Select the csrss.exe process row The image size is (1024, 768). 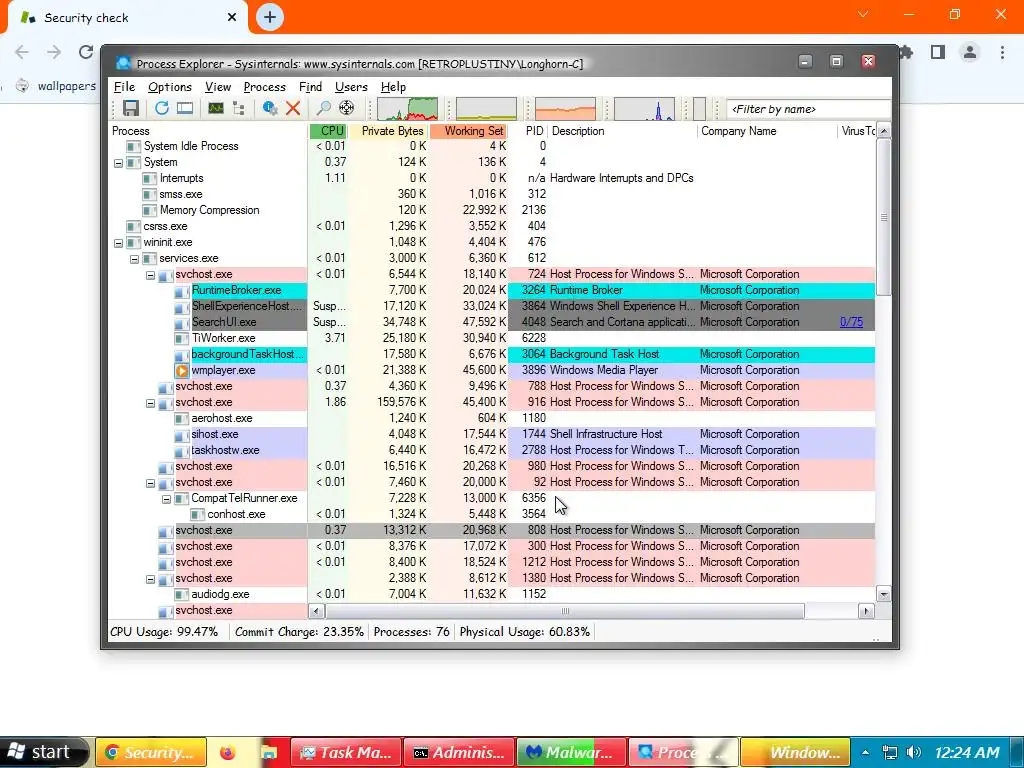[x=491, y=226]
